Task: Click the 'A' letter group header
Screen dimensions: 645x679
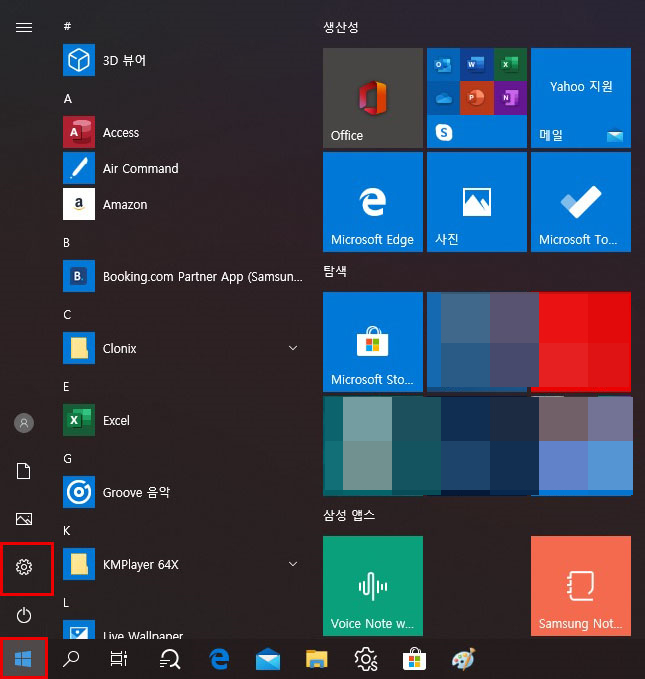Action: coord(68,99)
